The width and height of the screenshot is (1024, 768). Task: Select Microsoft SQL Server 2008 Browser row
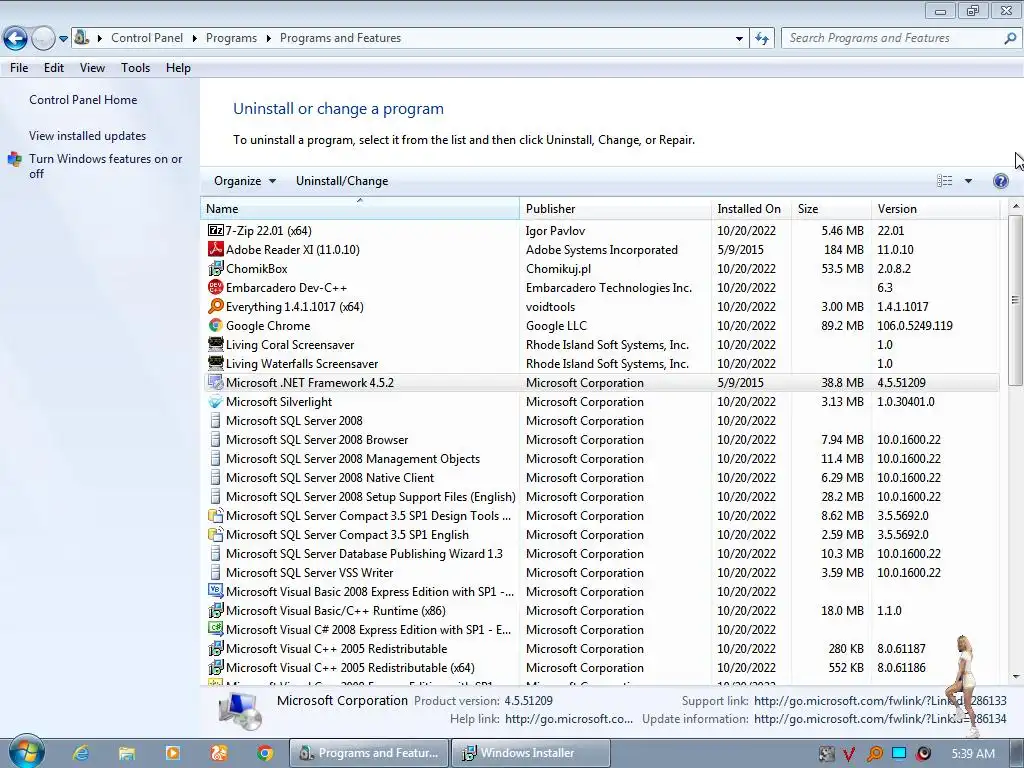600,440
